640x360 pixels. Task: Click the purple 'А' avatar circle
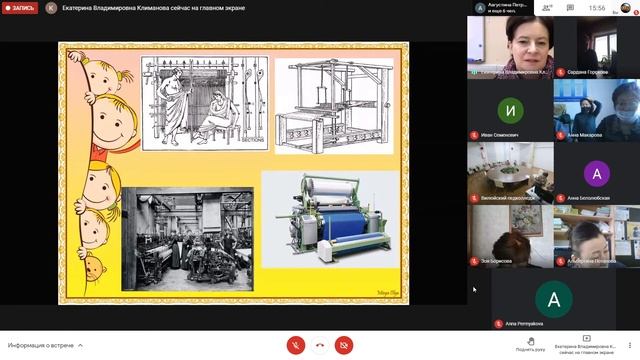point(597,174)
